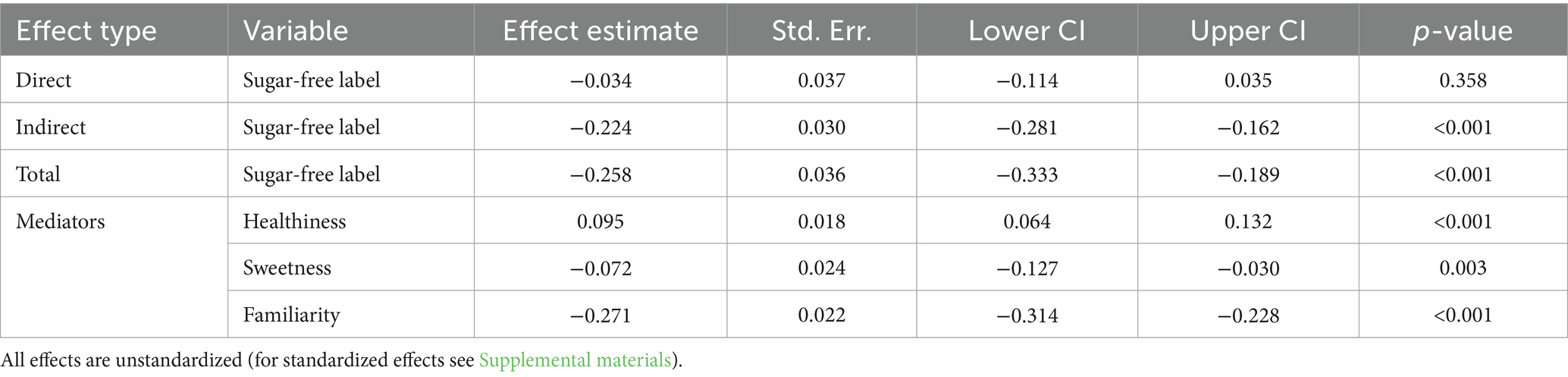The width and height of the screenshot is (1568, 377).
Task: Click the p-value column header
Action: click(x=1463, y=30)
